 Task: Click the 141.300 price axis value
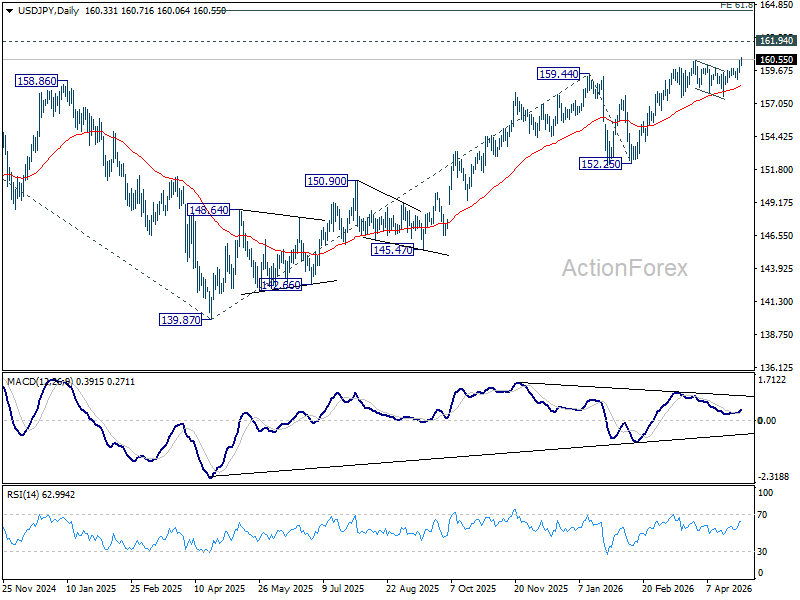click(777, 302)
